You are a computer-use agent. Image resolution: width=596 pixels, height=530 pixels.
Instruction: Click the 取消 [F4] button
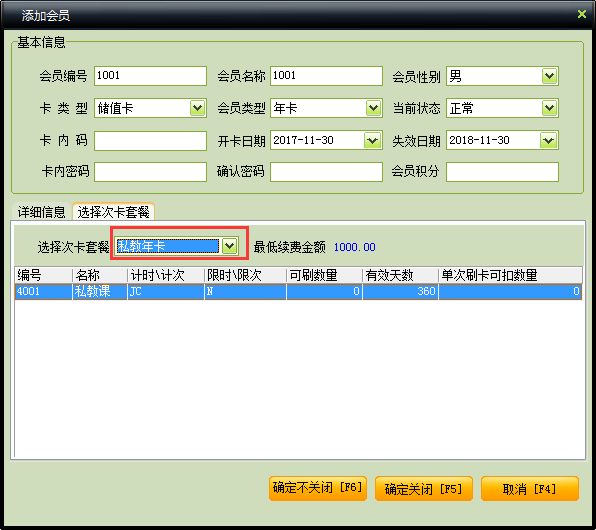coord(529,489)
